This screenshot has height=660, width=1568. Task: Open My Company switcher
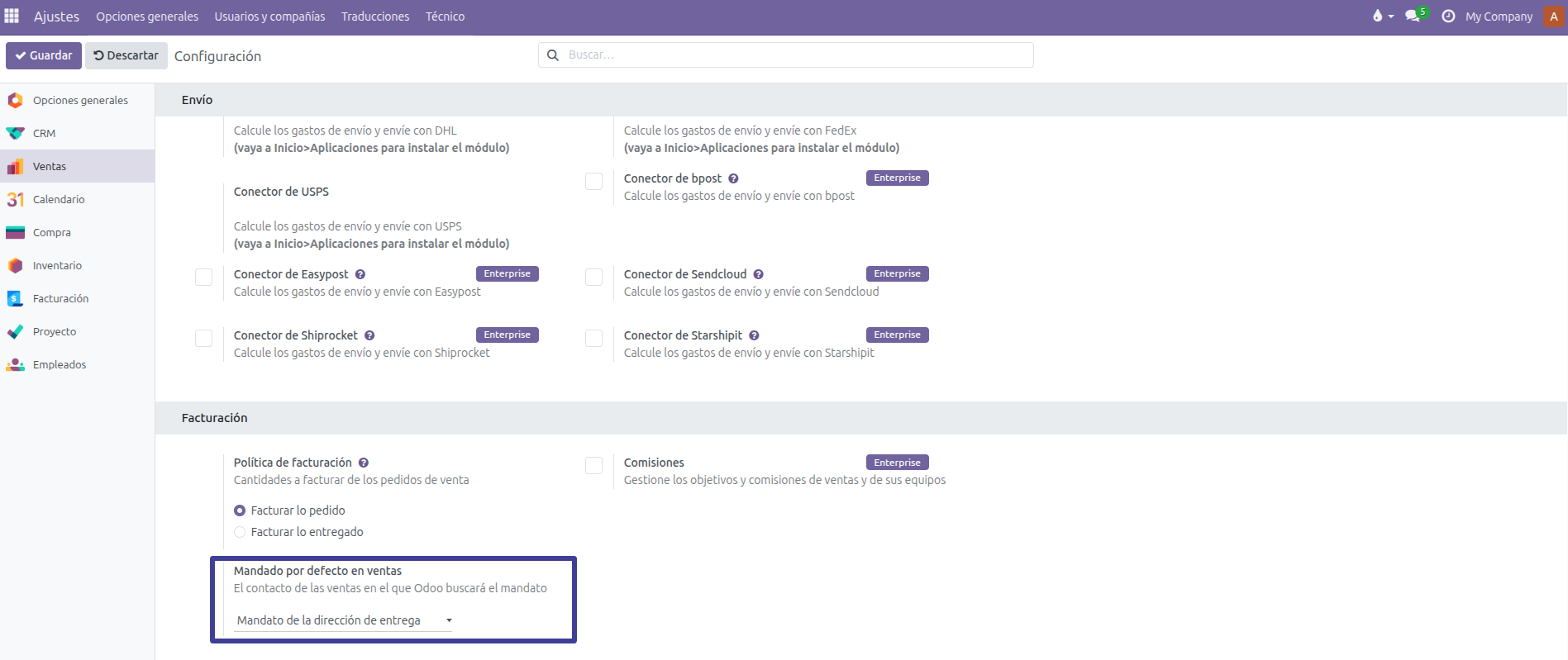1499,17
